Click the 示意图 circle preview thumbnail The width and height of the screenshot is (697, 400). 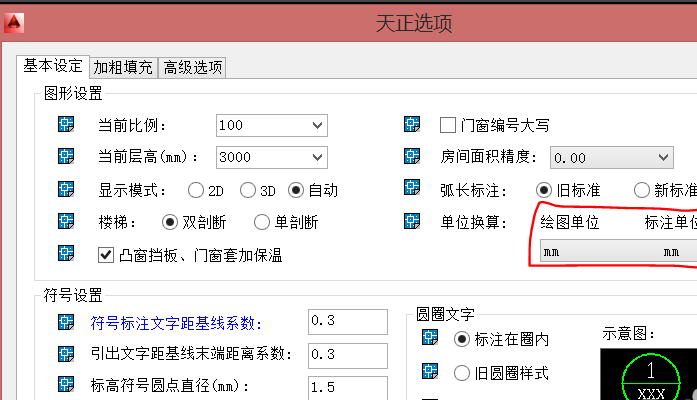pos(649,374)
